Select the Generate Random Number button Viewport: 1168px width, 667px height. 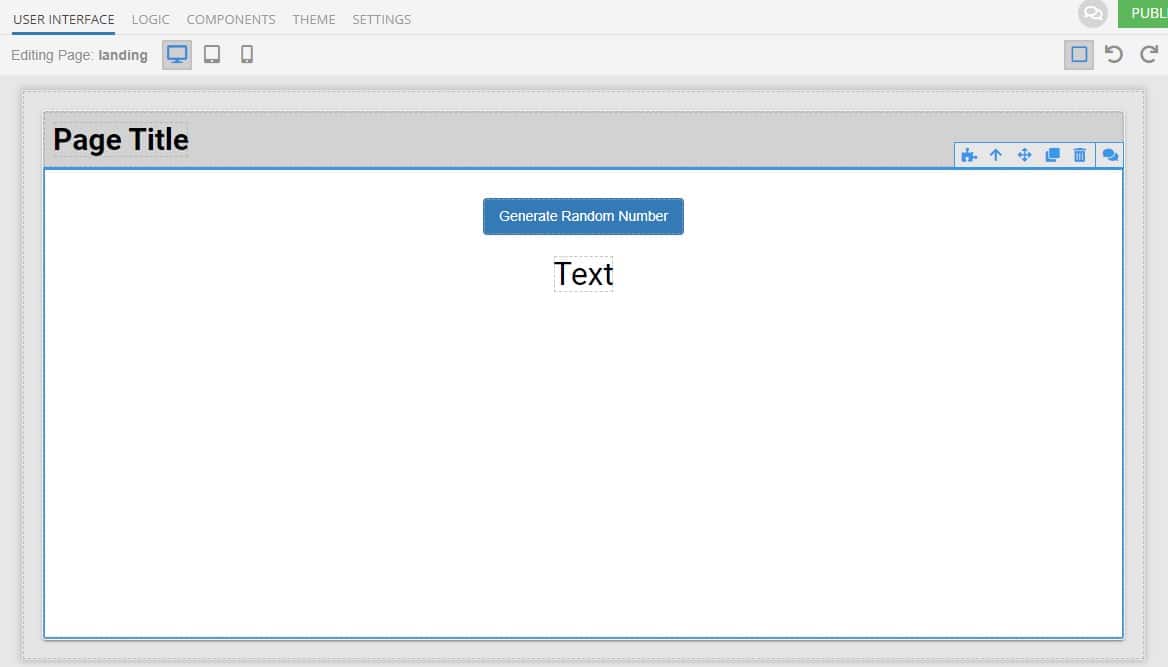[583, 216]
